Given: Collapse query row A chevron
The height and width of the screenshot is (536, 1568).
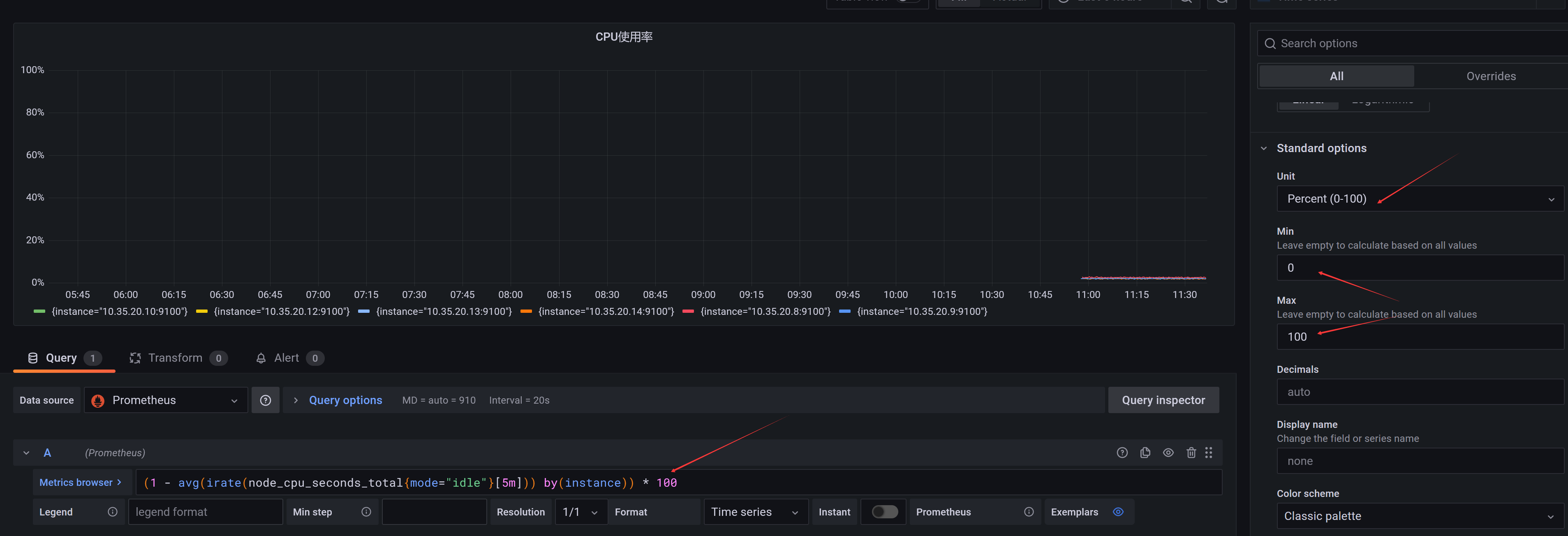Looking at the screenshot, I should click(x=26, y=453).
